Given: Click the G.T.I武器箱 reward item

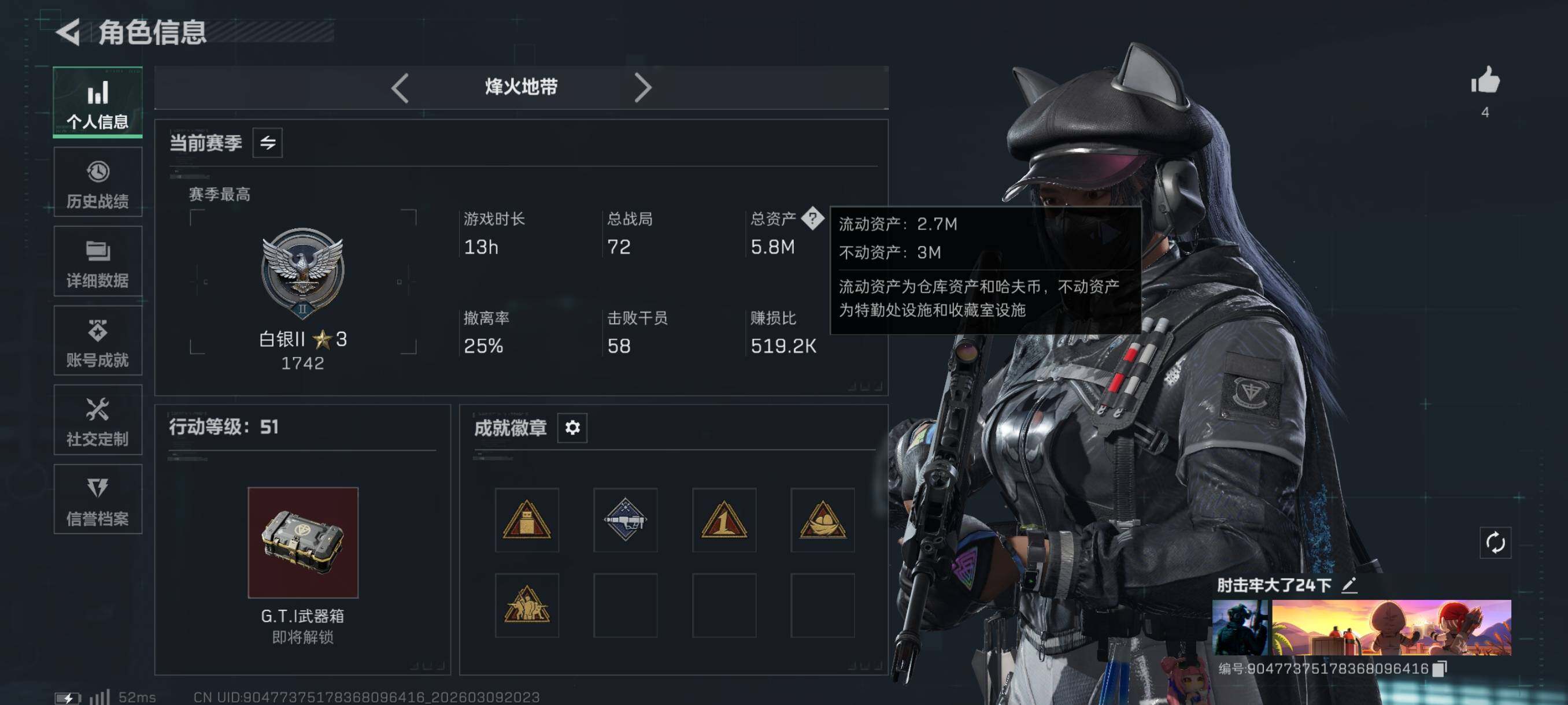Looking at the screenshot, I should [x=302, y=542].
